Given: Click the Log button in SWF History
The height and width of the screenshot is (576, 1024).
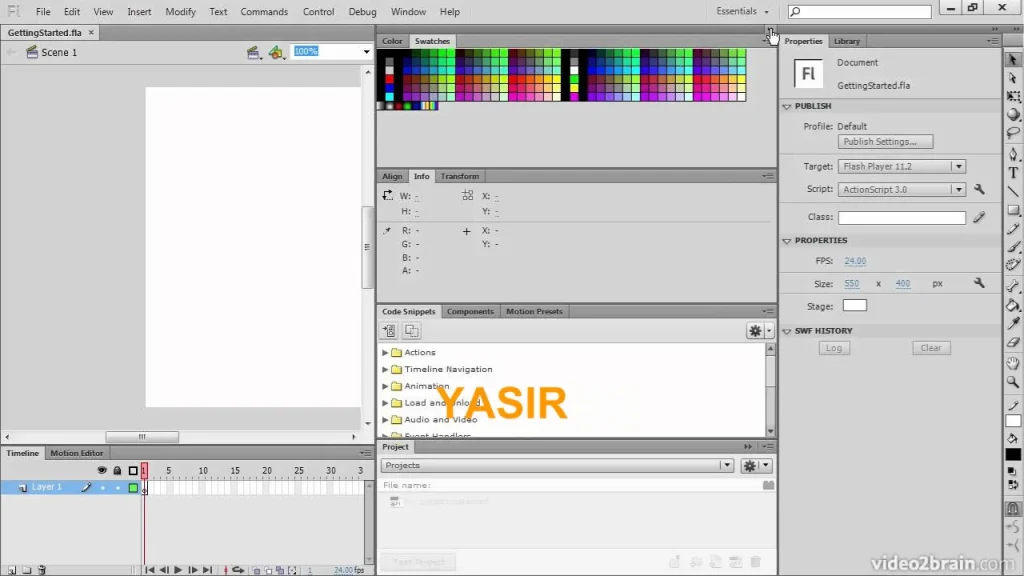Looking at the screenshot, I should (x=834, y=348).
